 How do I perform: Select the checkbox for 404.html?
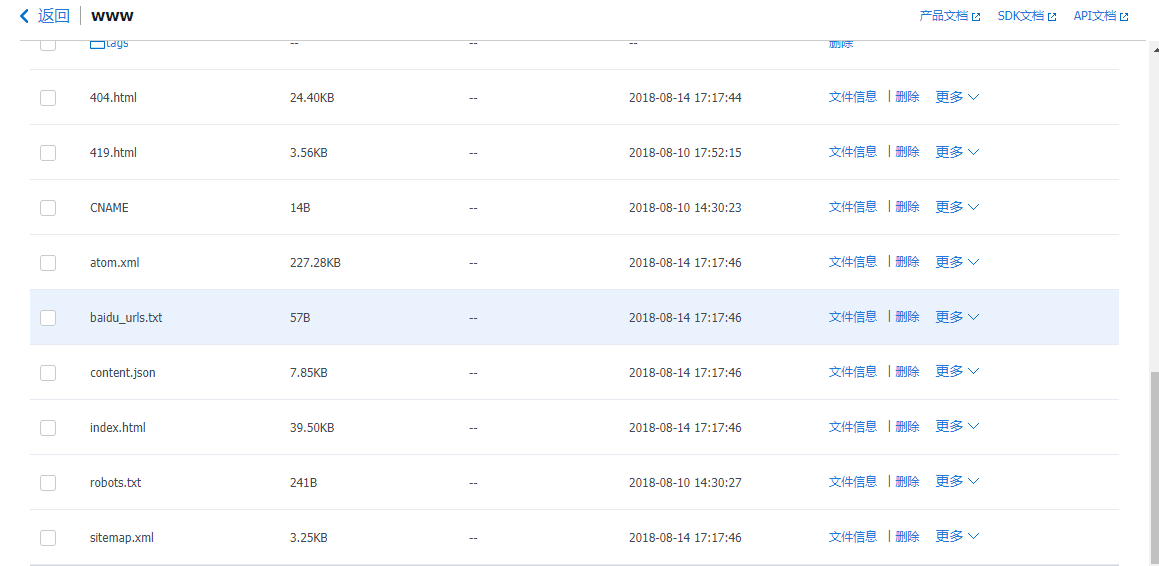coord(48,98)
